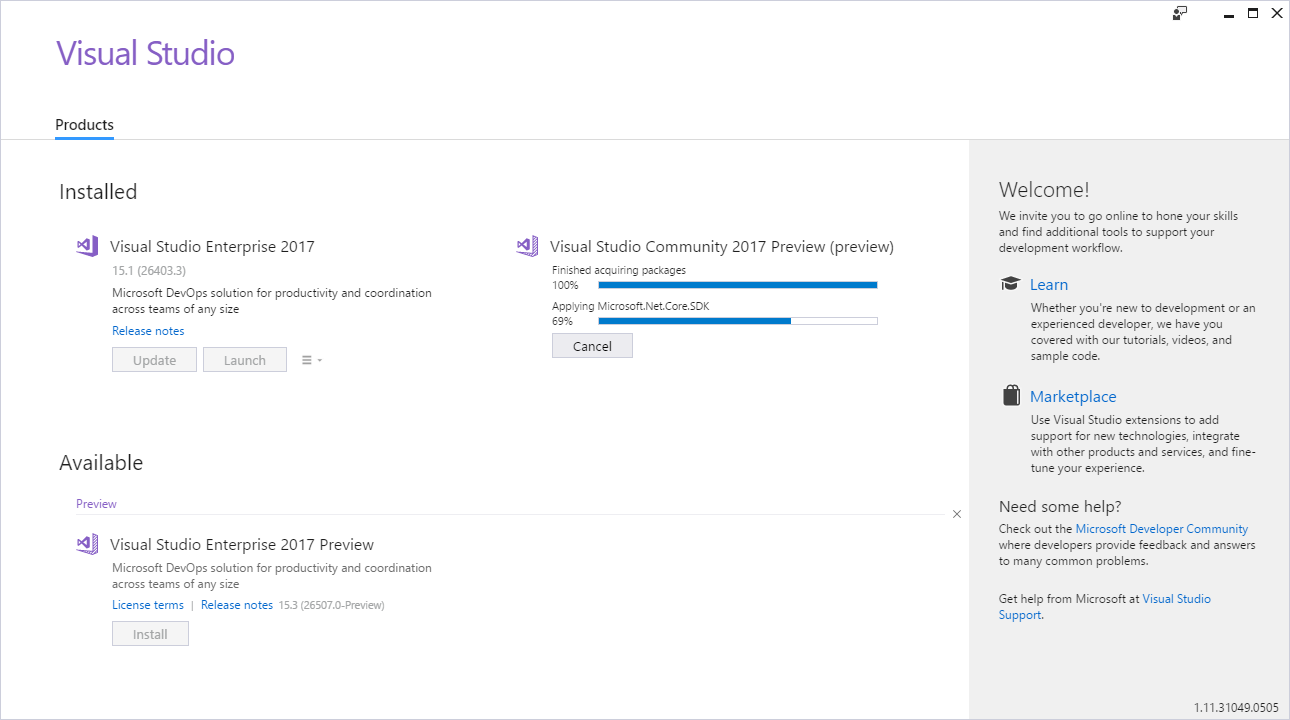
Task: Open the Visual Studio Support link
Action: click(1176, 598)
